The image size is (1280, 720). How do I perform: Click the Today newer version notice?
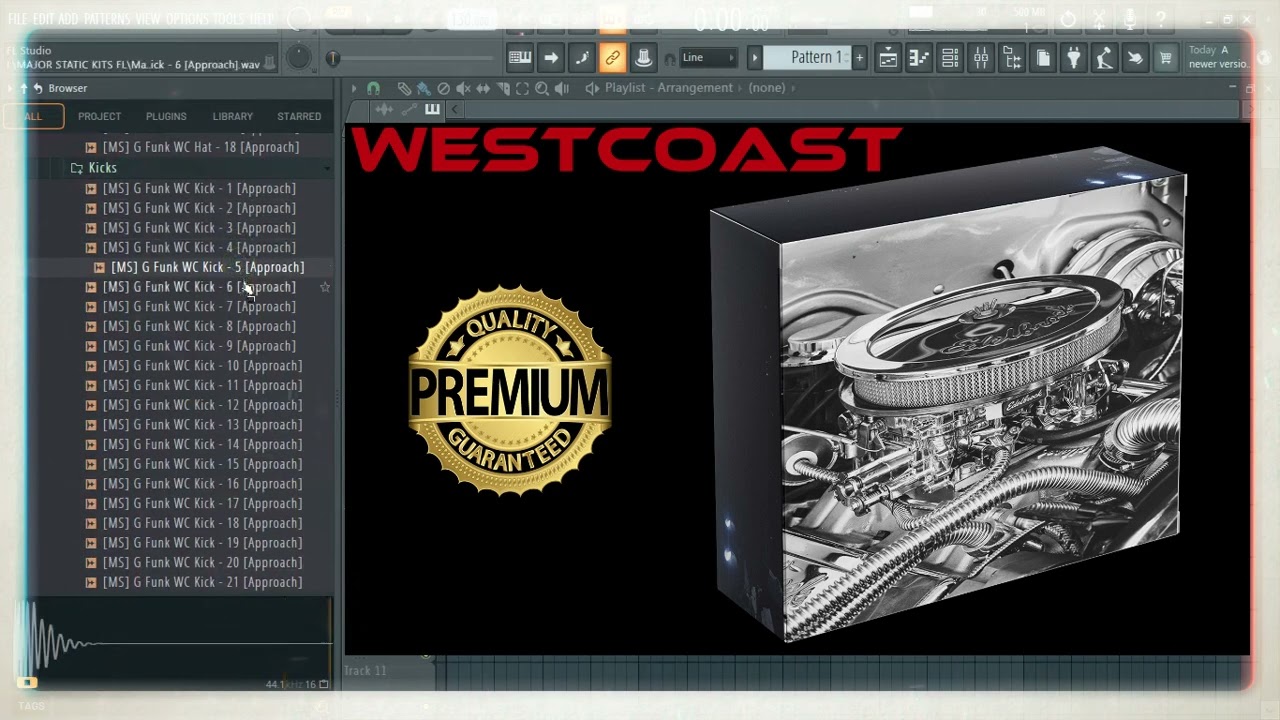pyautogui.click(x=1217, y=57)
